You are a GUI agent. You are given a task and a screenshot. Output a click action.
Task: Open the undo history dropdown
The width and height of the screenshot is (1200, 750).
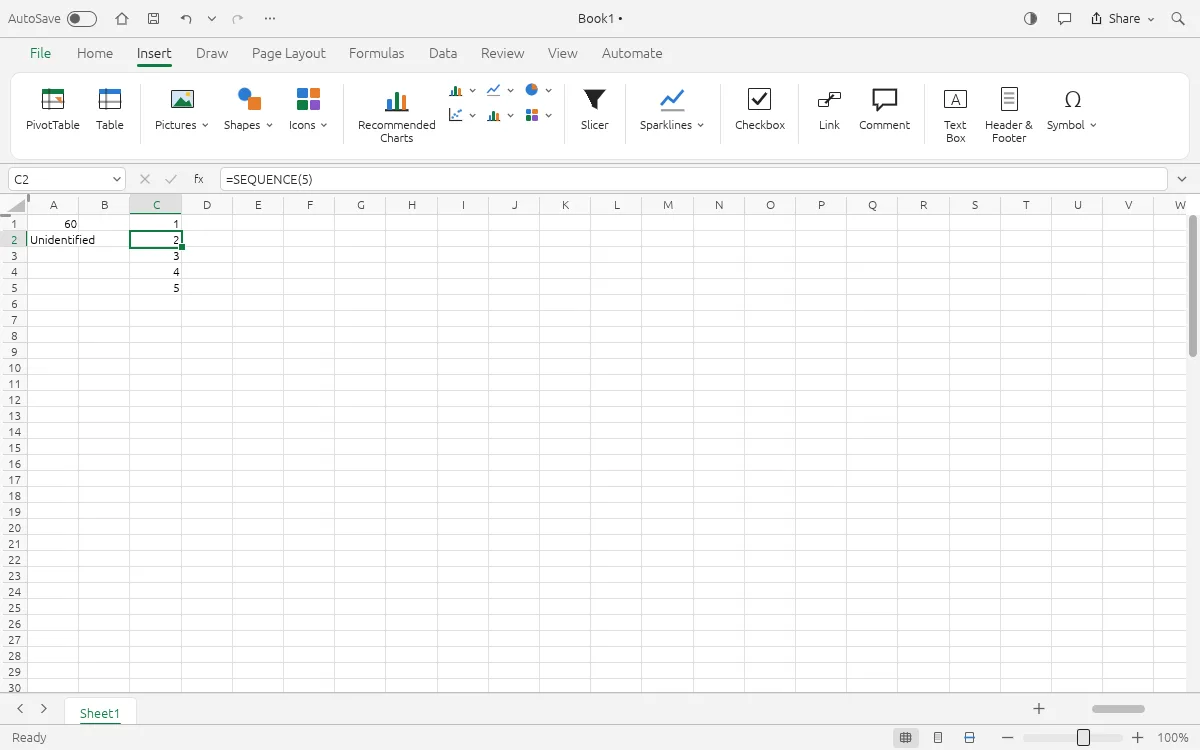pyautogui.click(x=212, y=18)
